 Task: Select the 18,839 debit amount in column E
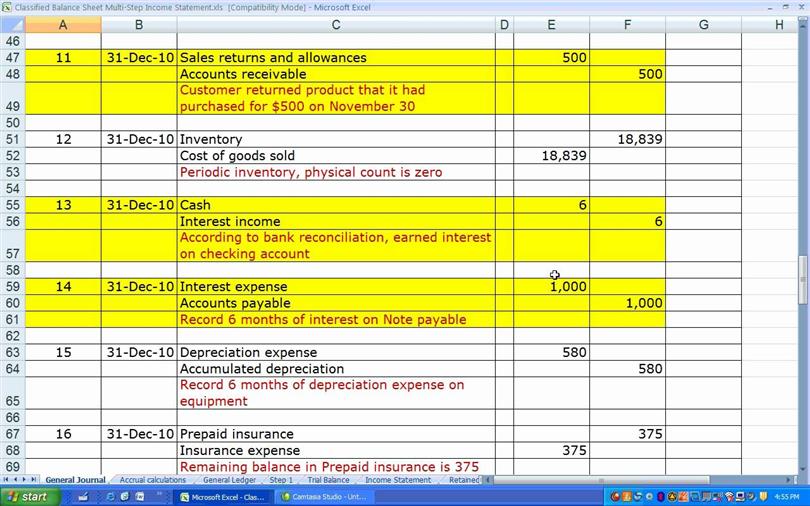click(551, 155)
